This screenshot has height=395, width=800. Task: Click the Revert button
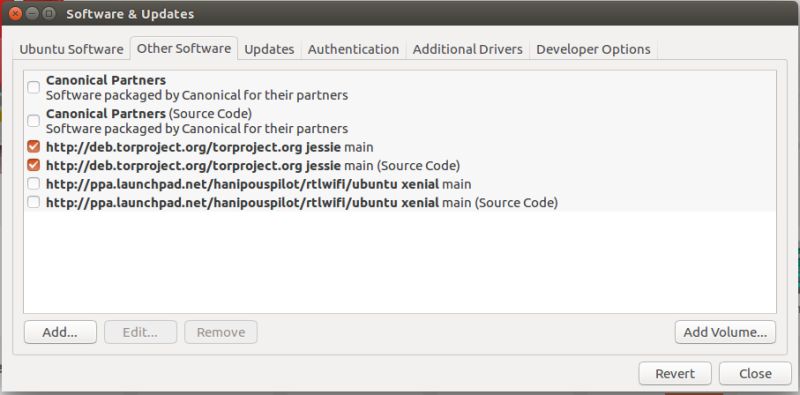[675, 374]
